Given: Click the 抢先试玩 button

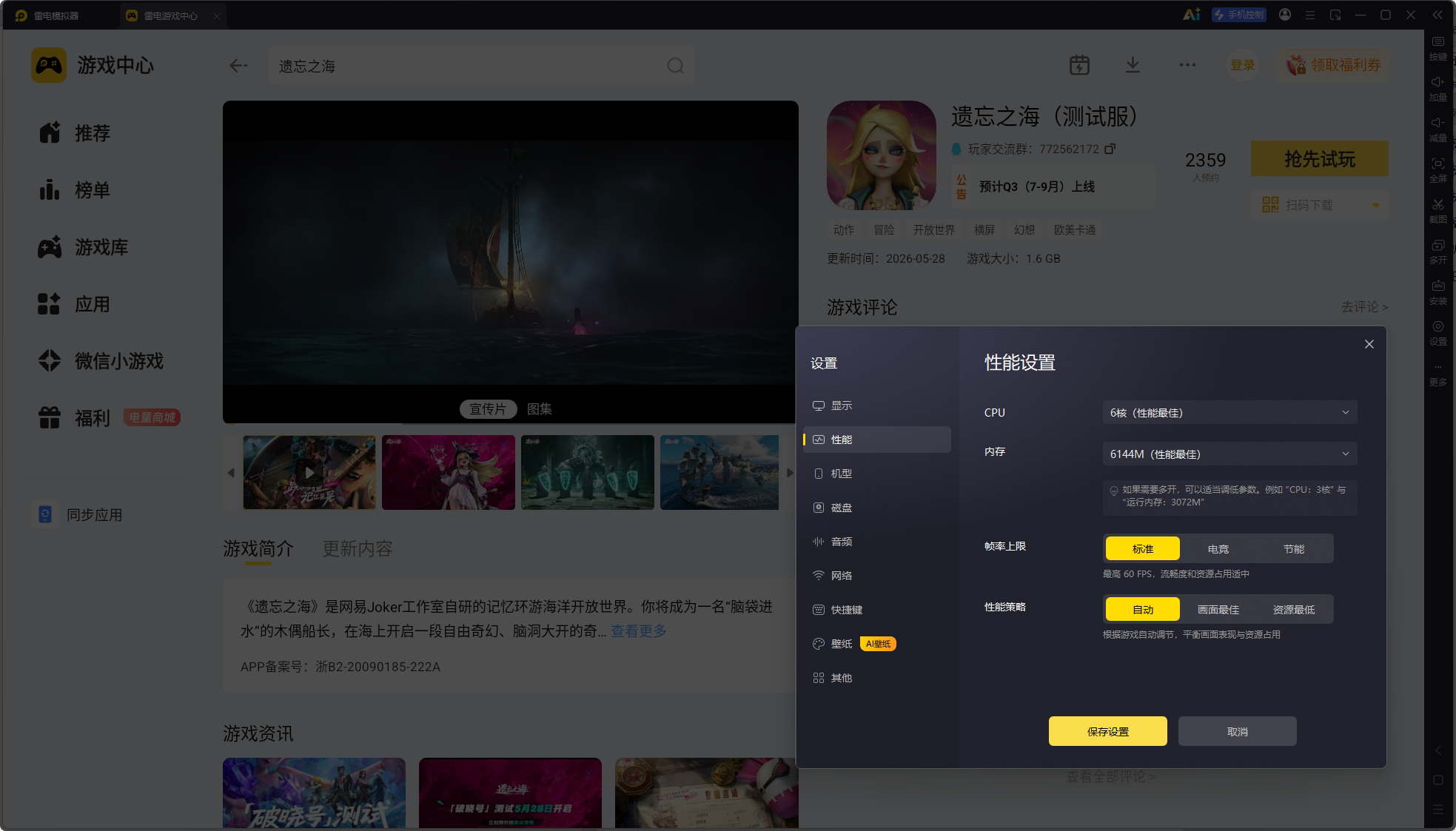Looking at the screenshot, I should point(1320,158).
